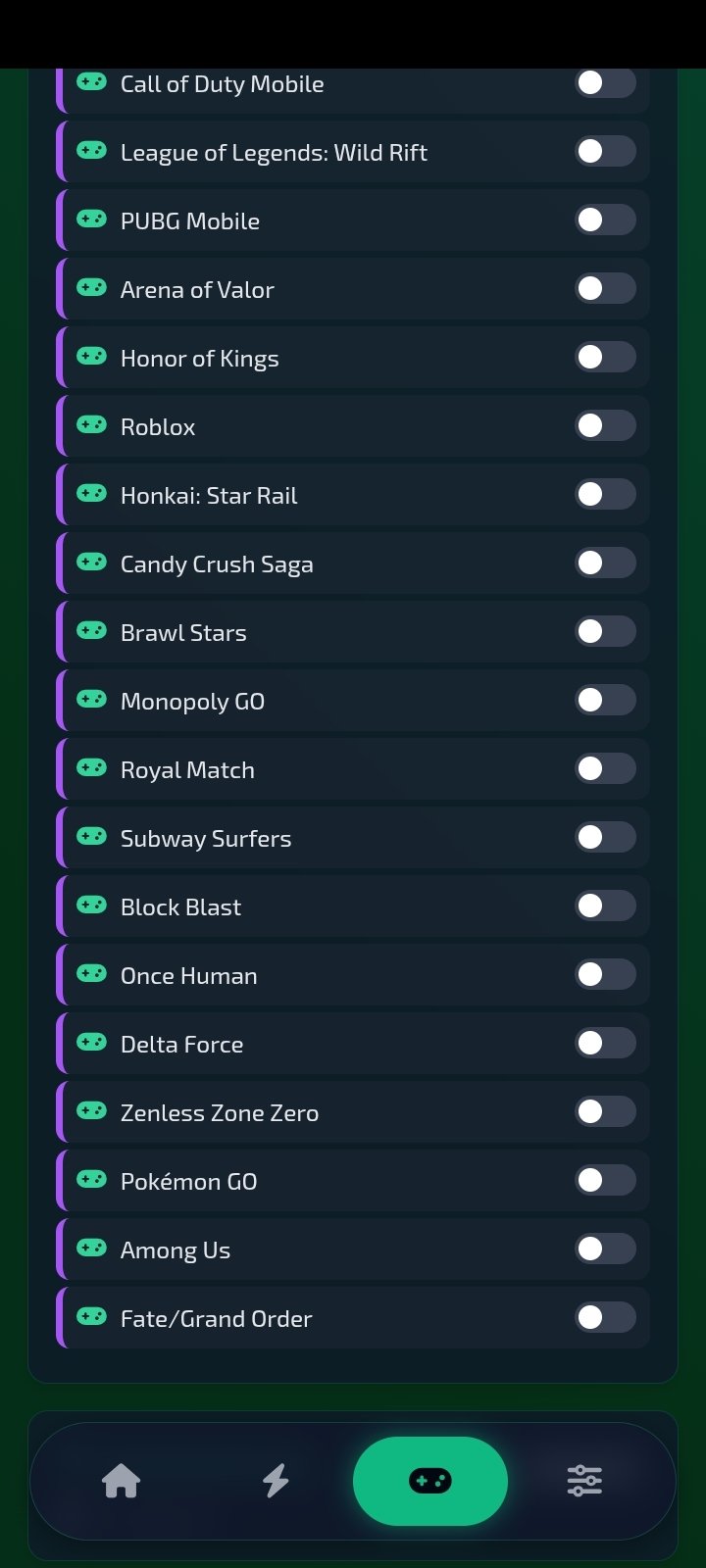Enable the Honor of Kings toggle
Image resolution: width=706 pixels, height=1568 pixels.
tap(605, 357)
